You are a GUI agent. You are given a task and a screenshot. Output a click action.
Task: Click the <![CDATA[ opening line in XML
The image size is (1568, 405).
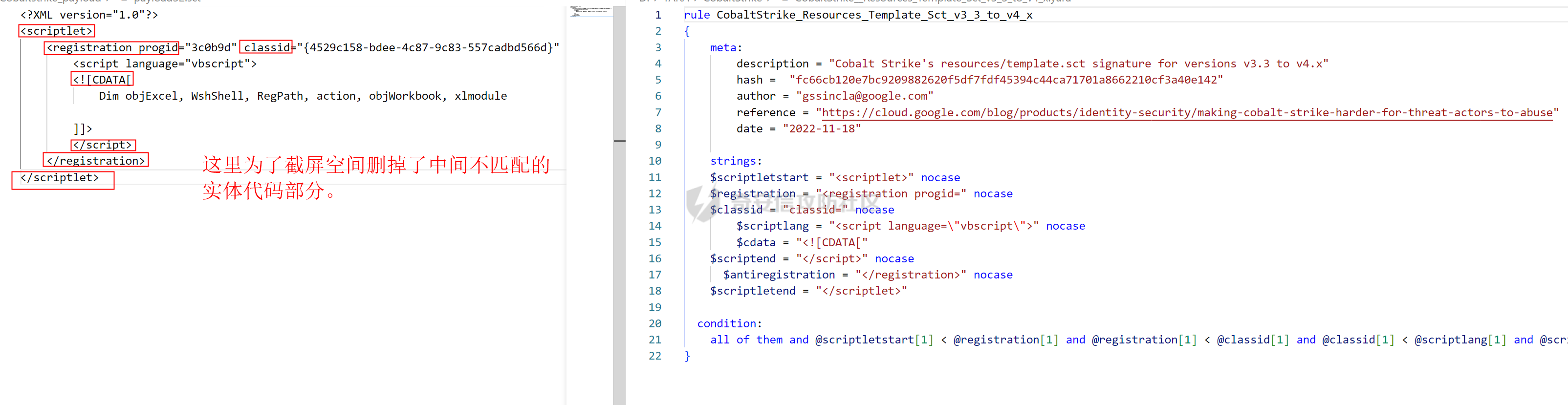(x=102, y=80)
